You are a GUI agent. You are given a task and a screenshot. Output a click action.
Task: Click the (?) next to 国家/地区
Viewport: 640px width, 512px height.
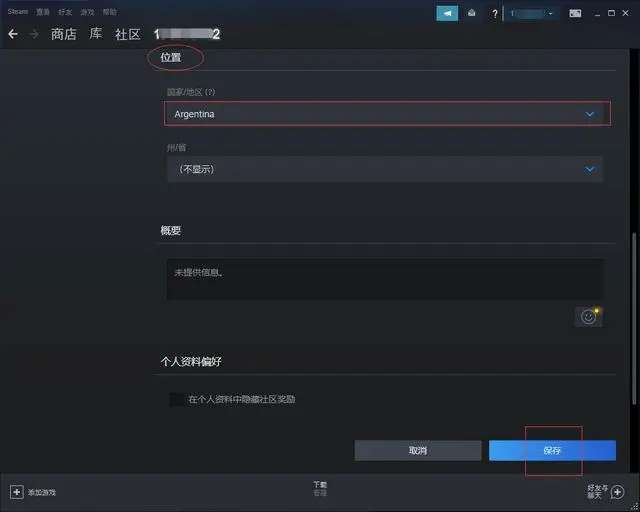(210, 92)
